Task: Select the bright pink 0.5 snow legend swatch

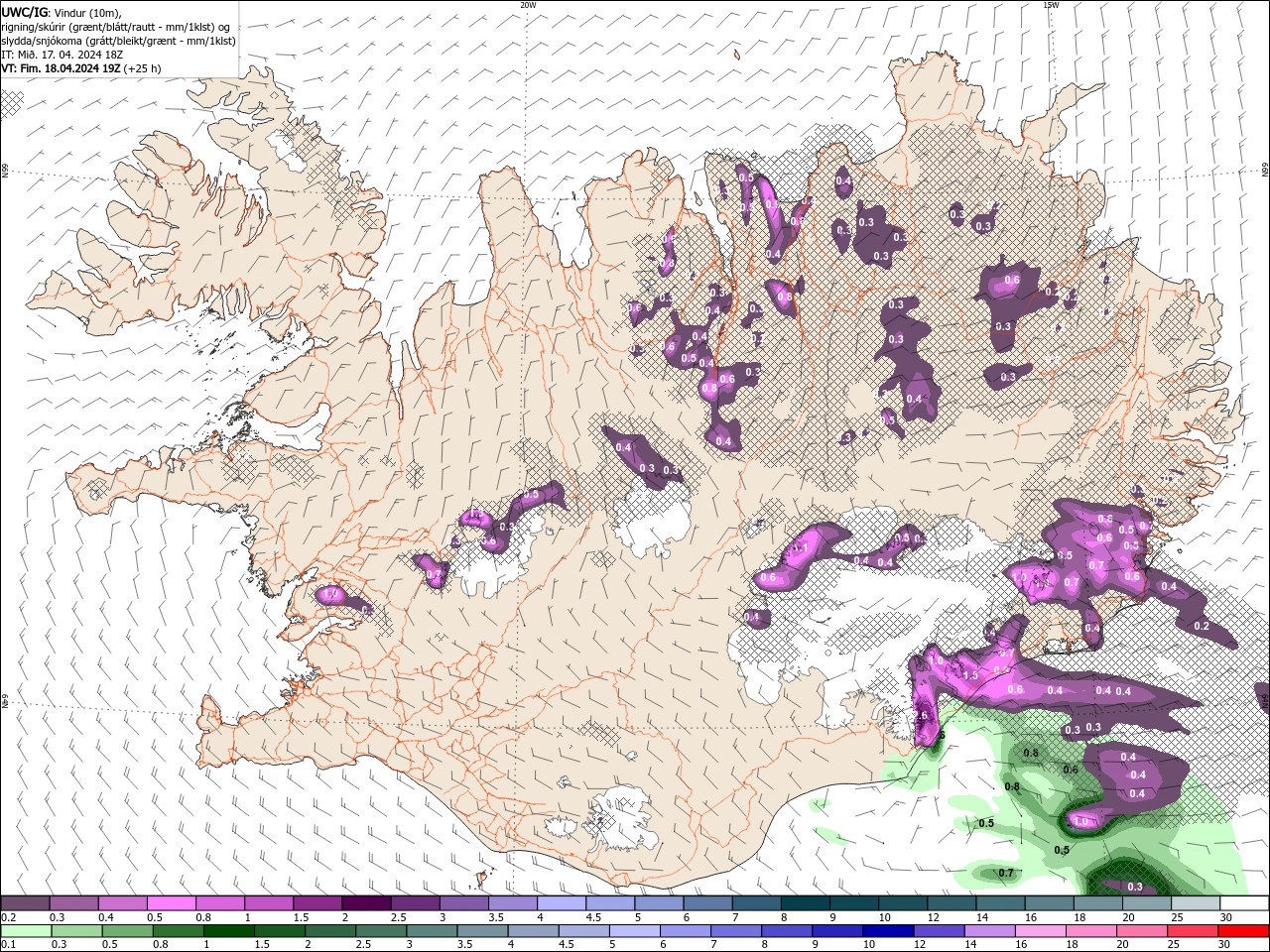Action: pos(171,903)
